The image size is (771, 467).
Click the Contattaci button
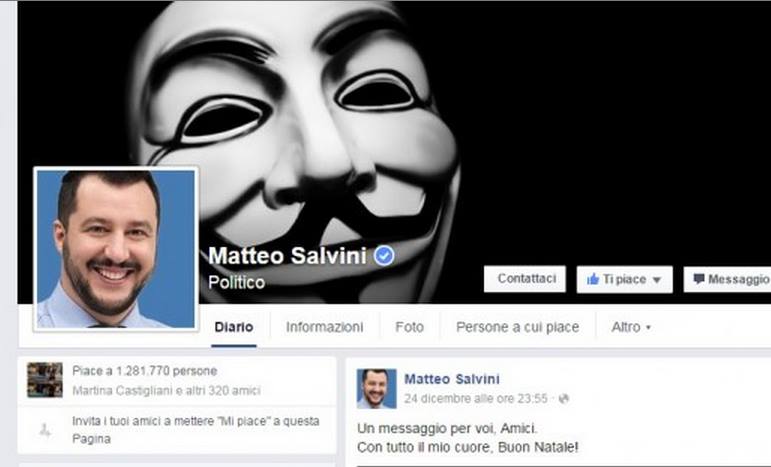525,279
